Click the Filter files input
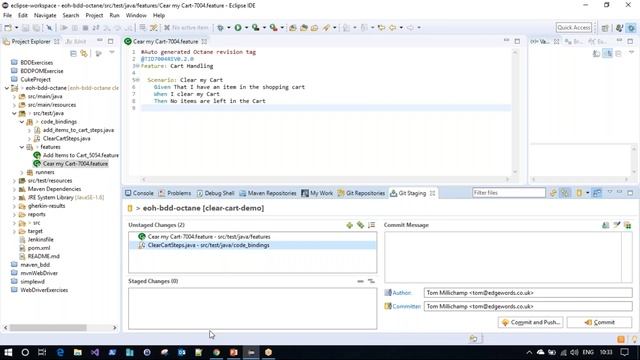The width and height of the screenshot is (640, 360). tap(509, 193)
